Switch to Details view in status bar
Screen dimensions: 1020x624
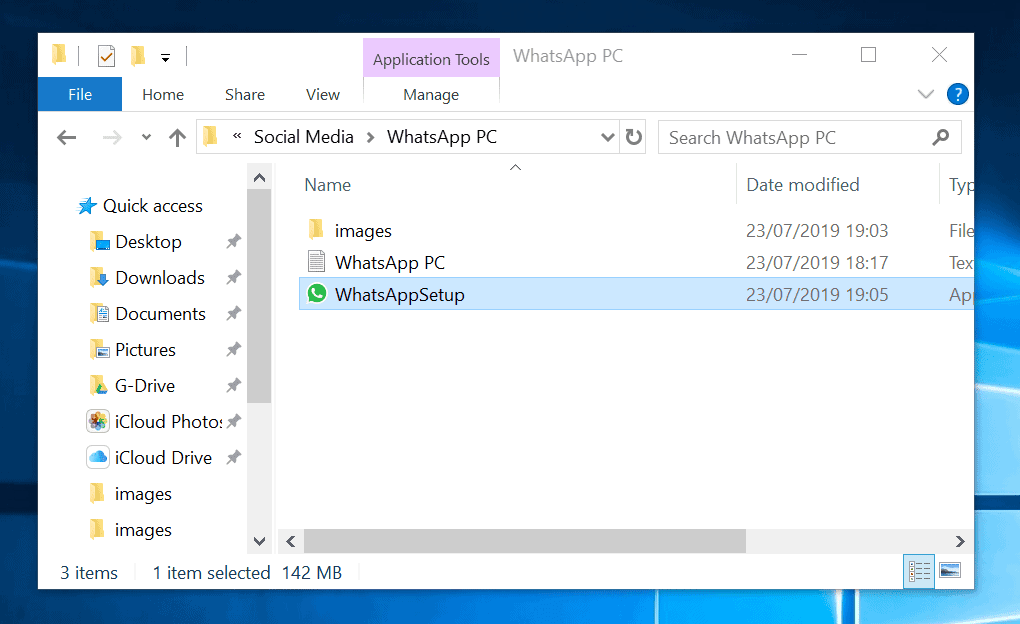coord(919,571)
